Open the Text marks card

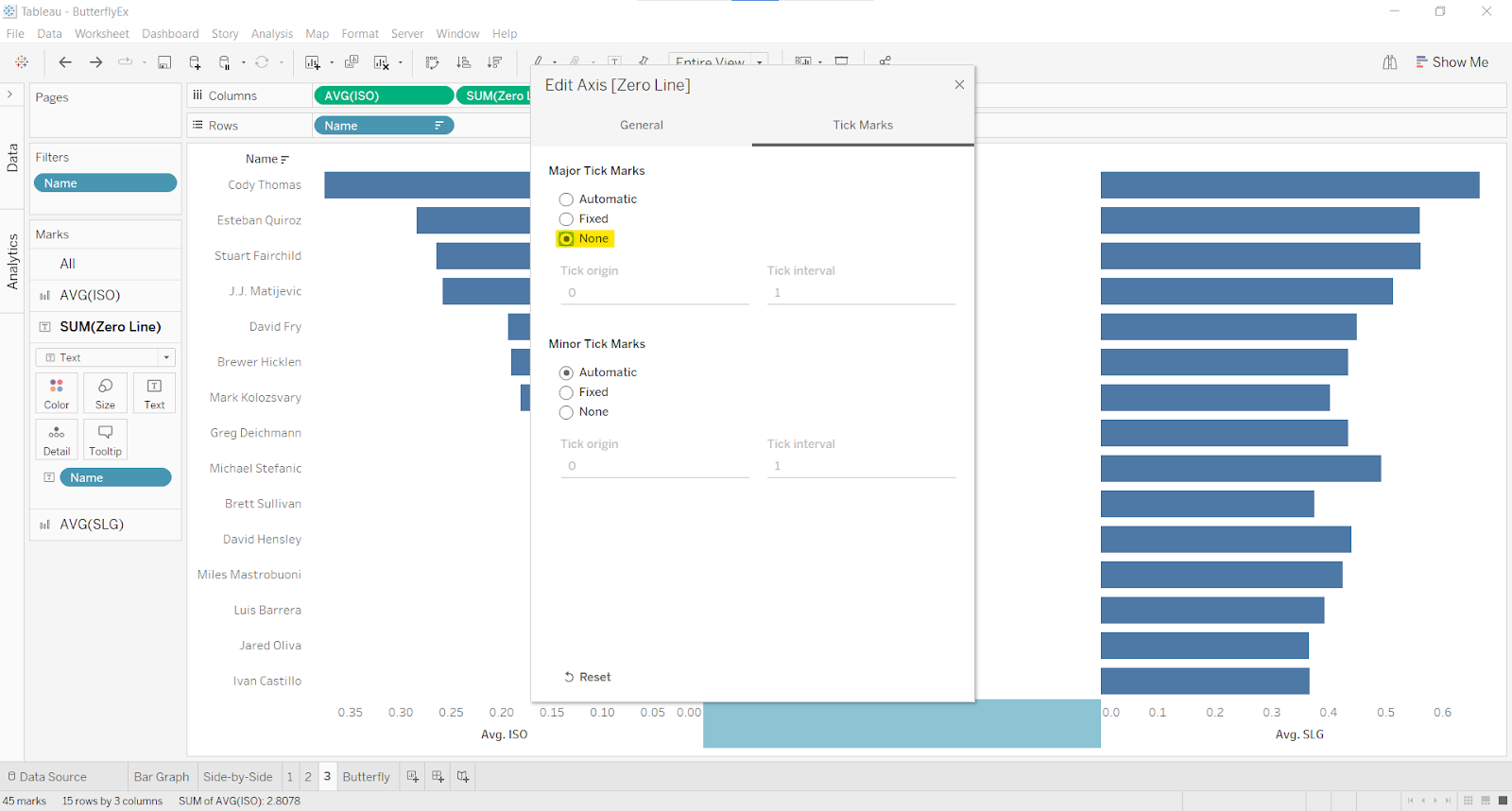(x=154, y=393)
